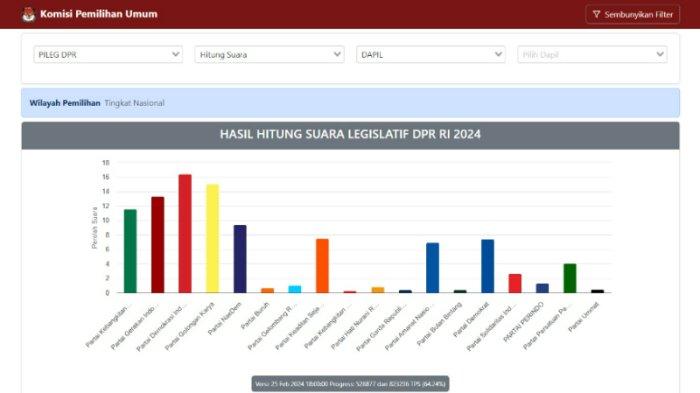The height and width of the screenshot is (393, 700).
Task: Click the Partai Gelombang R axis label
Action: (x=272, y=327)
